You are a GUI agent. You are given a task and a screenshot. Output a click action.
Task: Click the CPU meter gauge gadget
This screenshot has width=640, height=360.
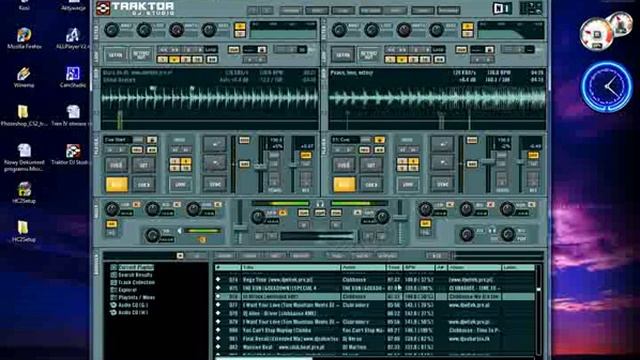[x=597, y=35]
